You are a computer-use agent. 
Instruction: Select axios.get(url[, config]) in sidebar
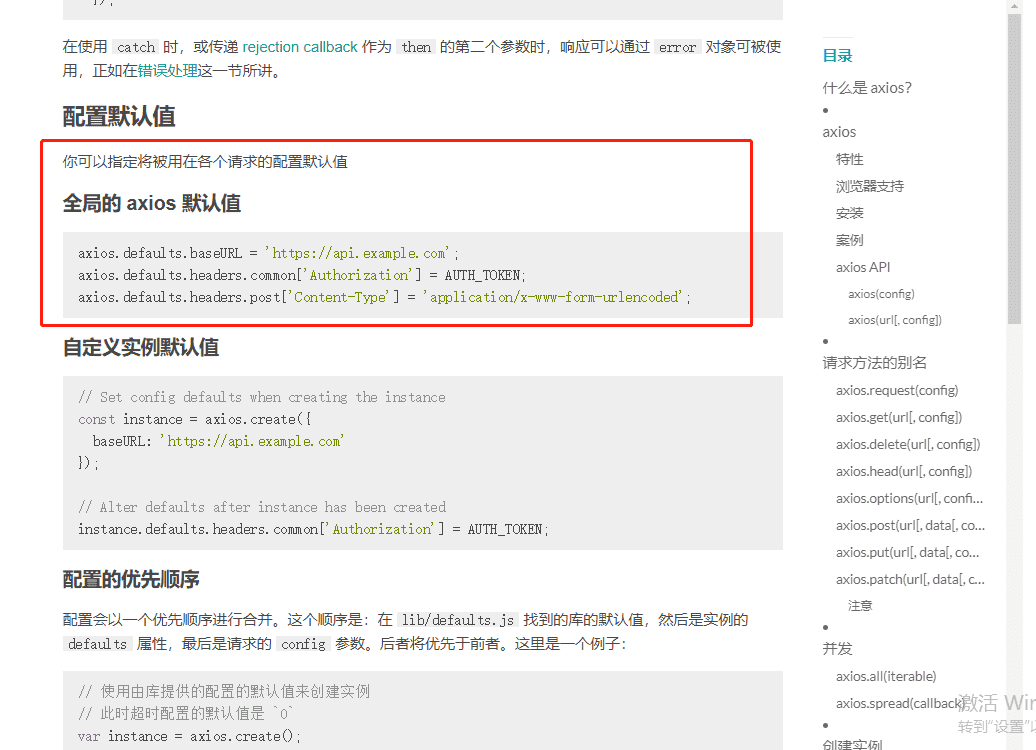click(x=899, y=418)
